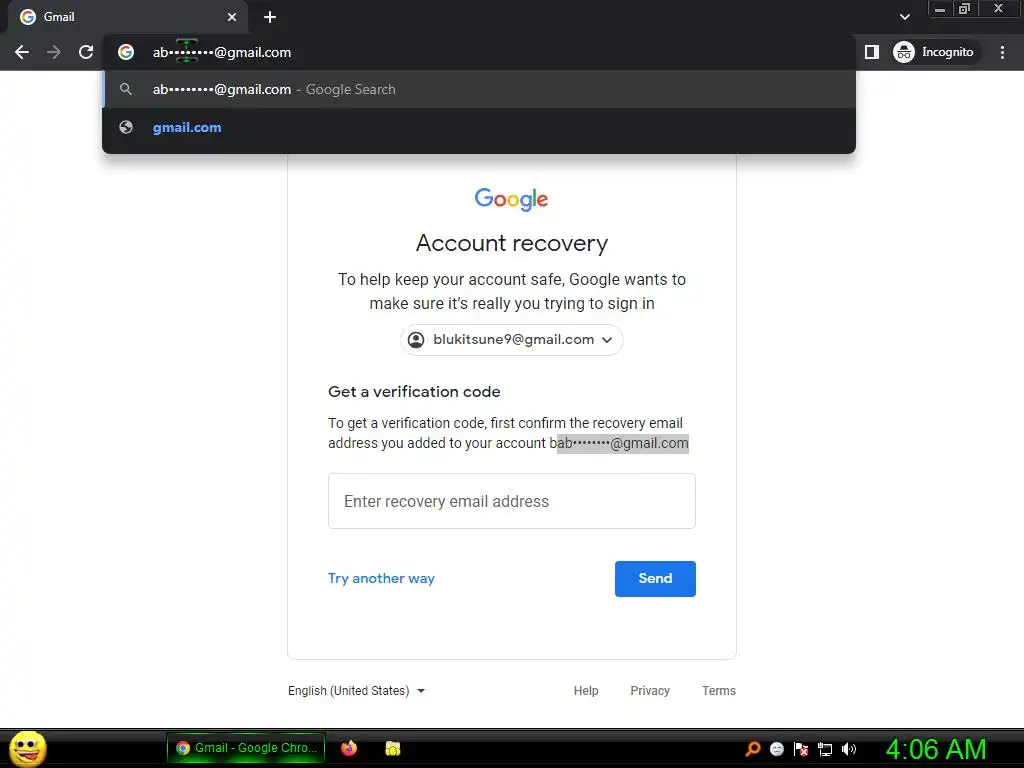Click the globe icon beside gmail.com

pyautogui.click(x=126, y=127)
